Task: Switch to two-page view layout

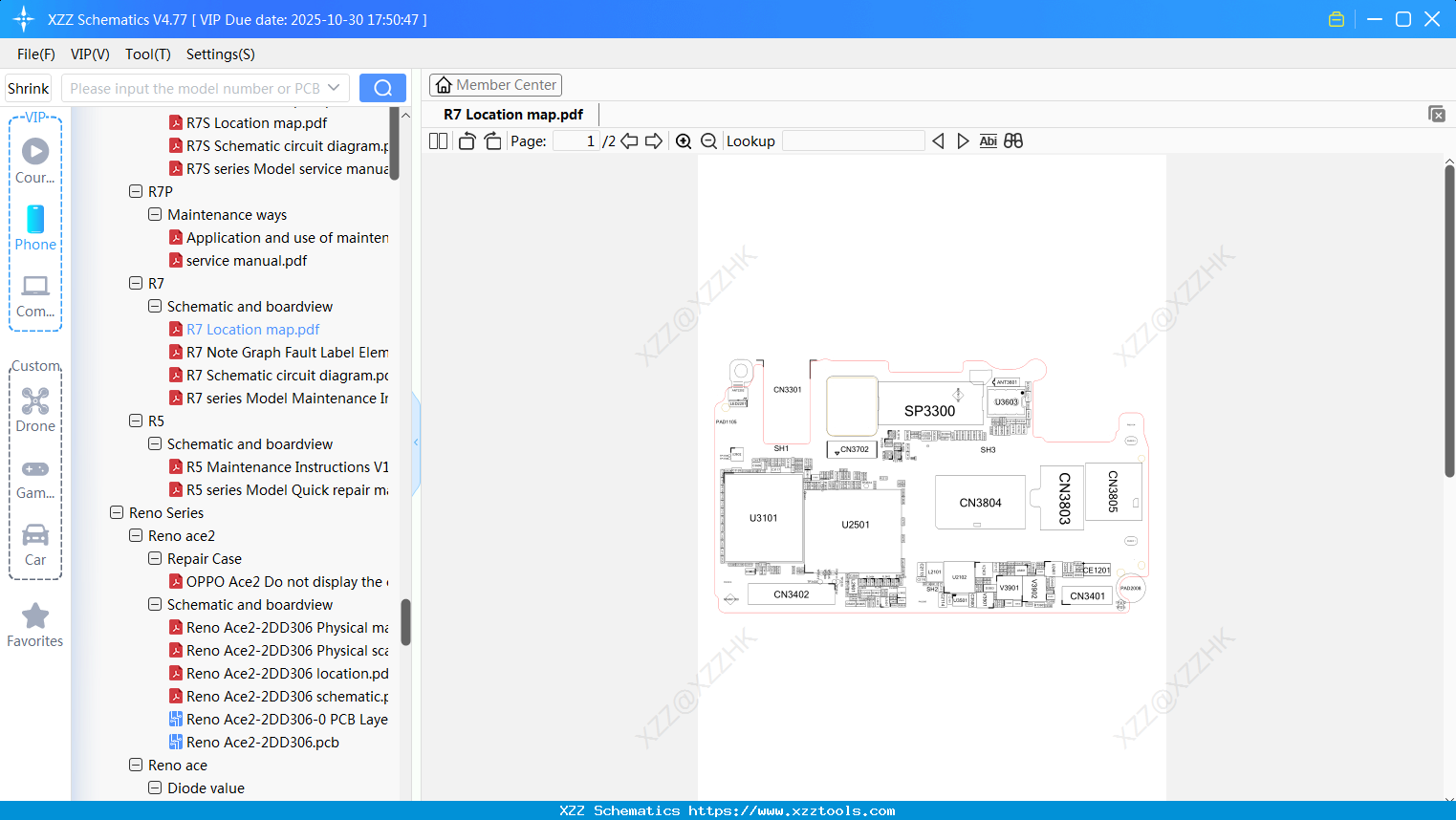Action: click(x=437, y=140)
